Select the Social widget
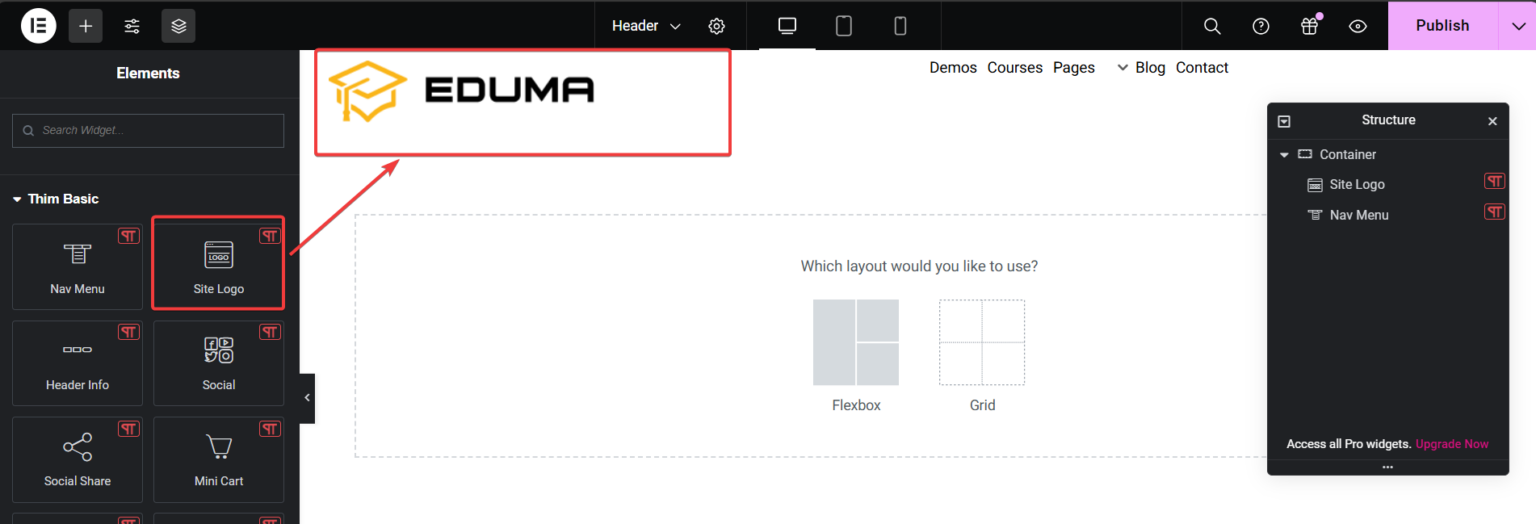 point(218,363)
